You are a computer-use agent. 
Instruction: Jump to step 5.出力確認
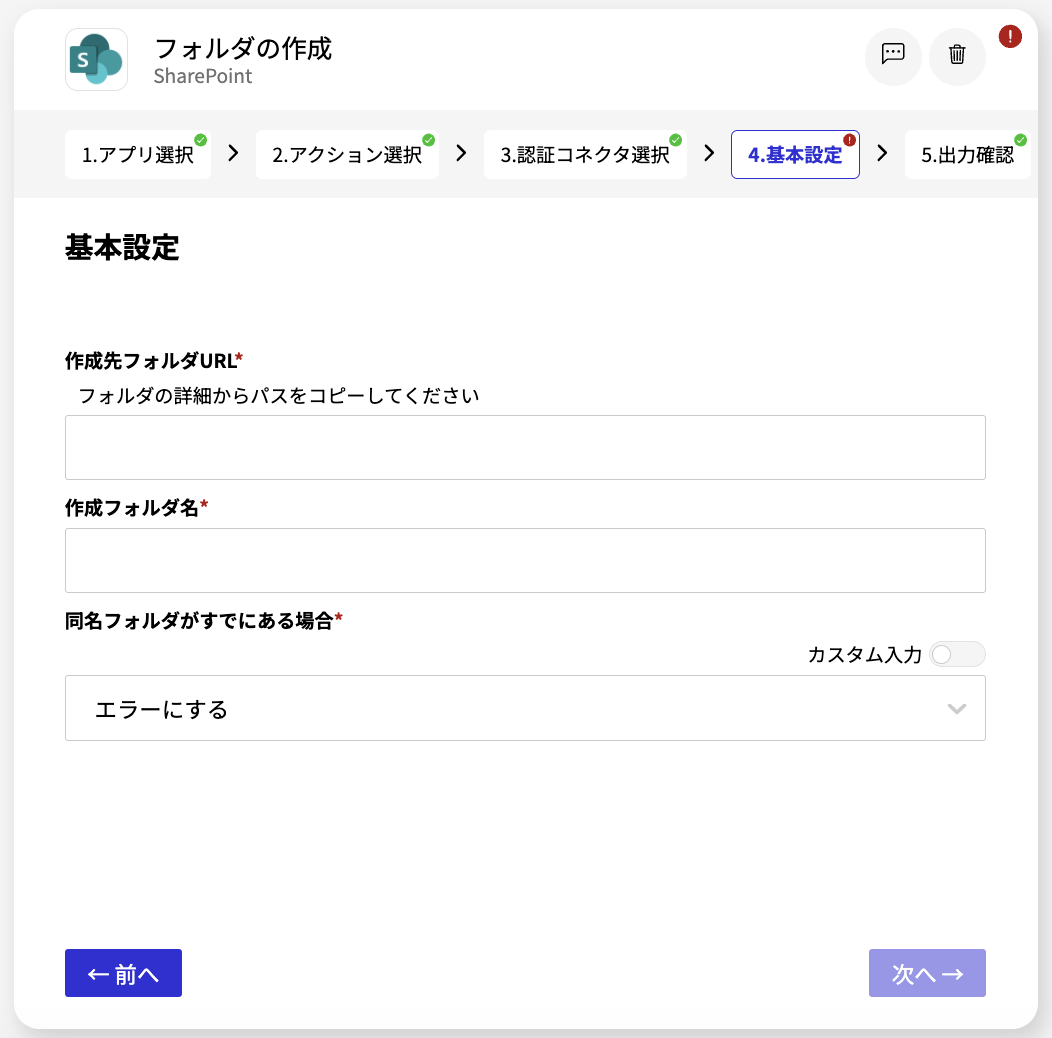tap(967, 155)
